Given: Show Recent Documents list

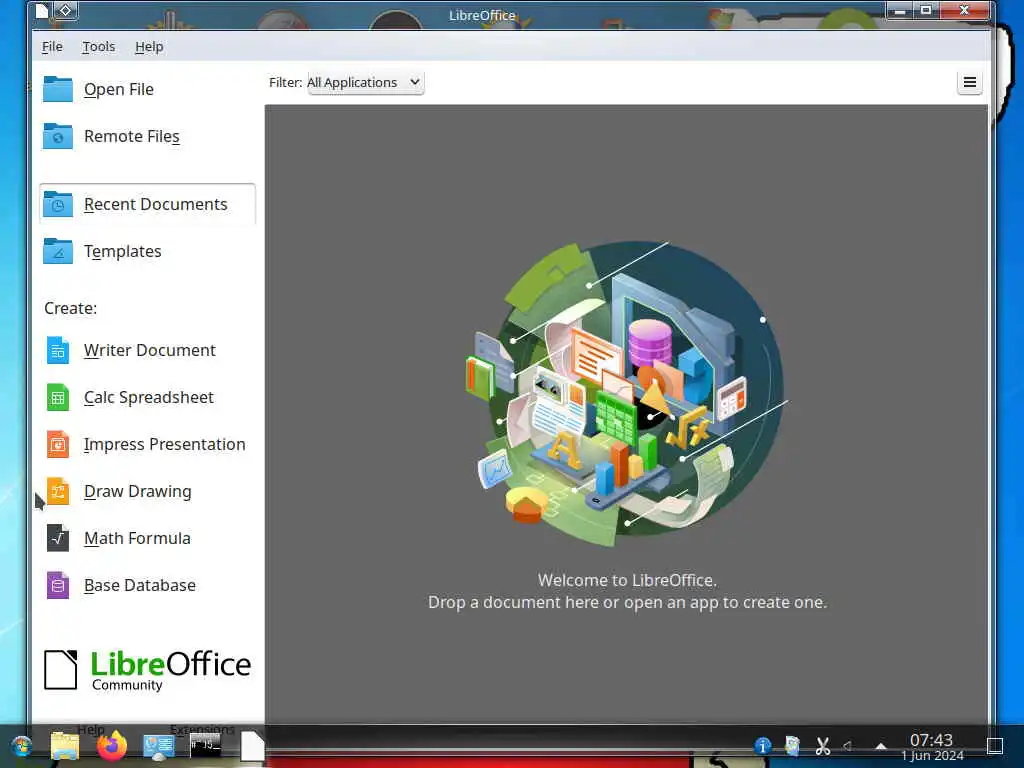Looking at the screenshot, I should coord(148,204).
